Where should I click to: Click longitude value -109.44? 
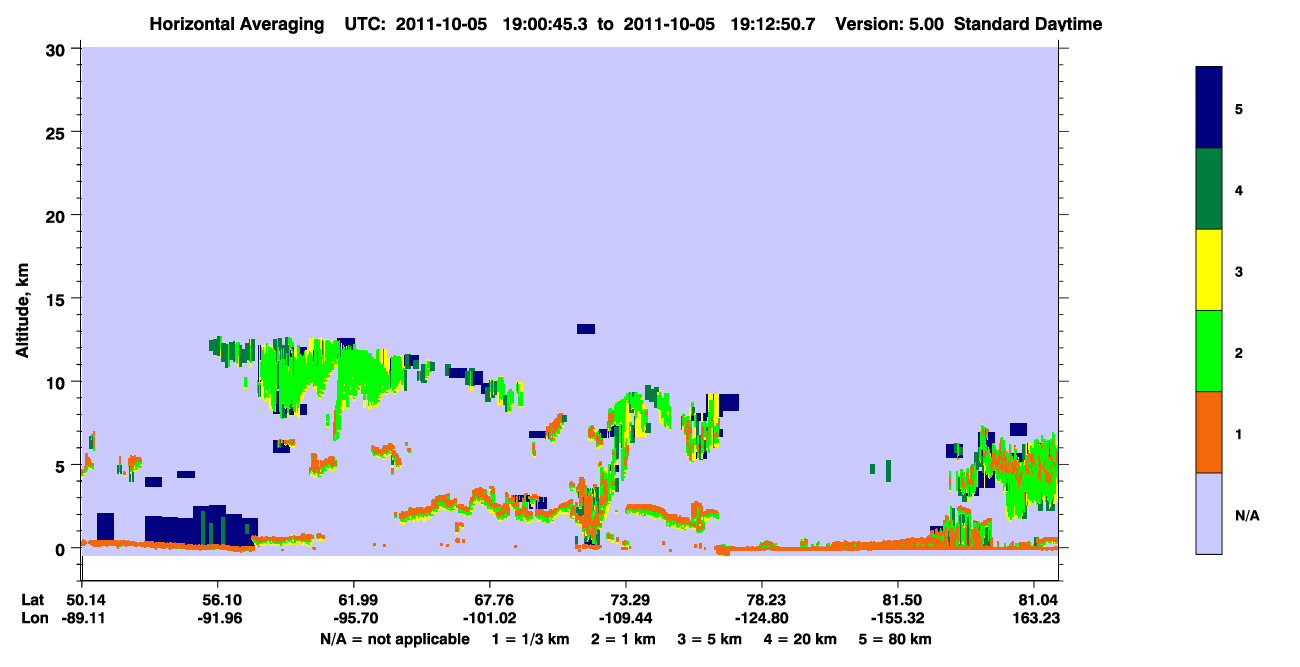point(626,618)
